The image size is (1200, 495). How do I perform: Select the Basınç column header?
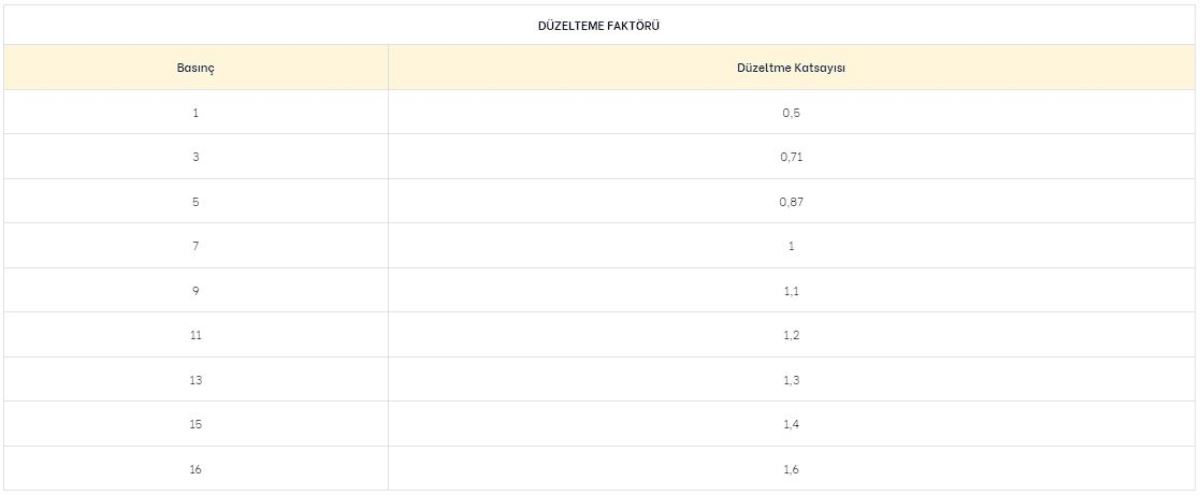pos(196,69)
